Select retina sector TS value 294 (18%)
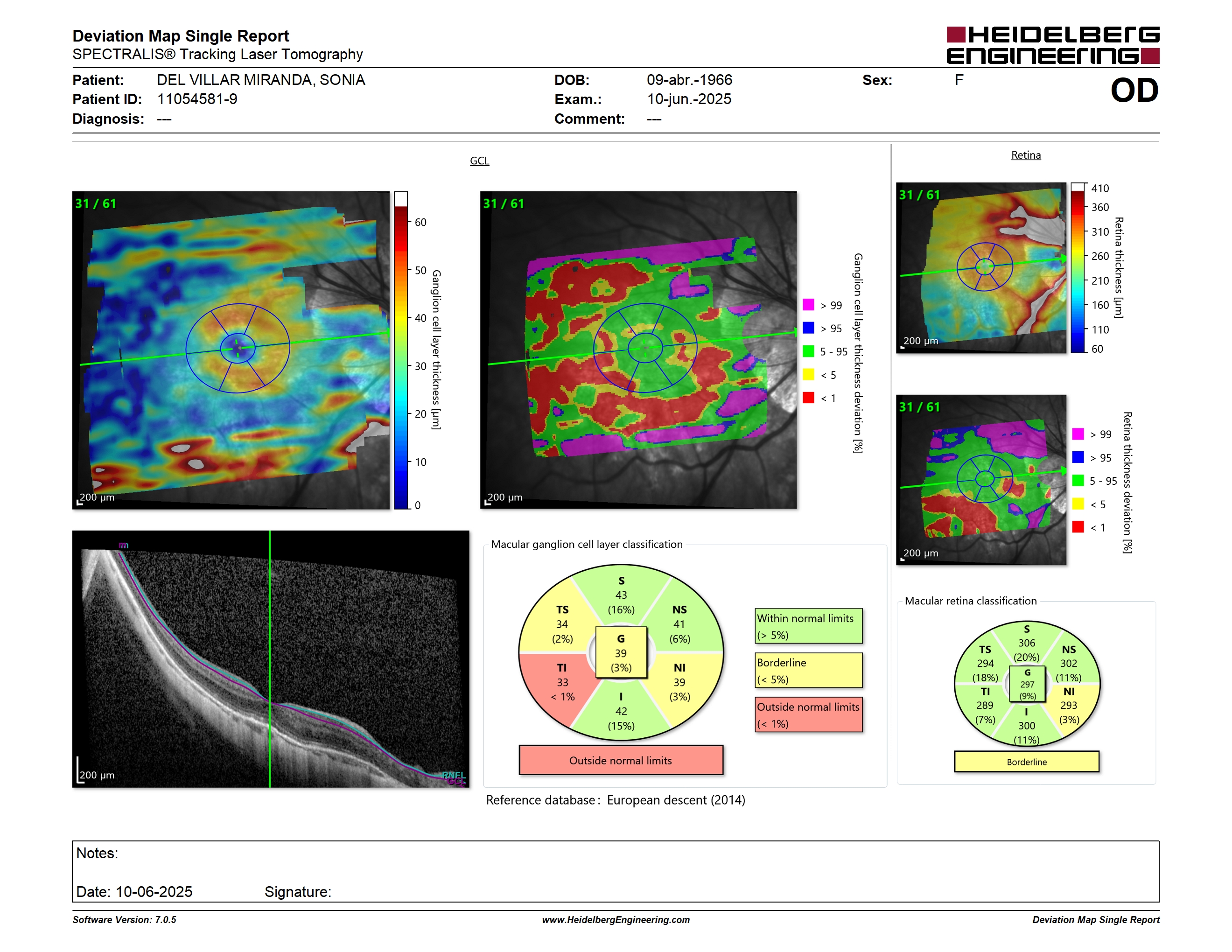 pos(985,663)
